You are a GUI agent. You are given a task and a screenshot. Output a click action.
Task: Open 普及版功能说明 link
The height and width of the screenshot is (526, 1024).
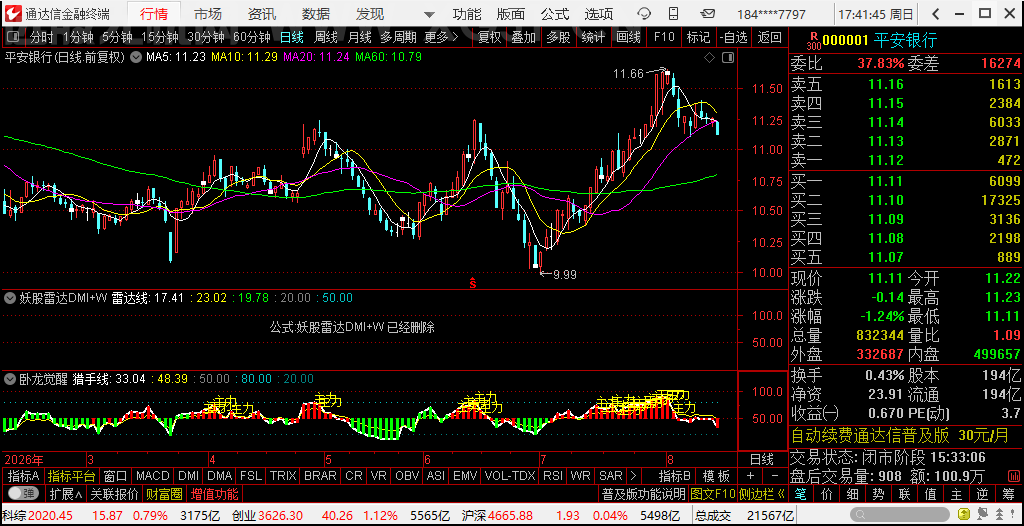[x=643, y=493]
